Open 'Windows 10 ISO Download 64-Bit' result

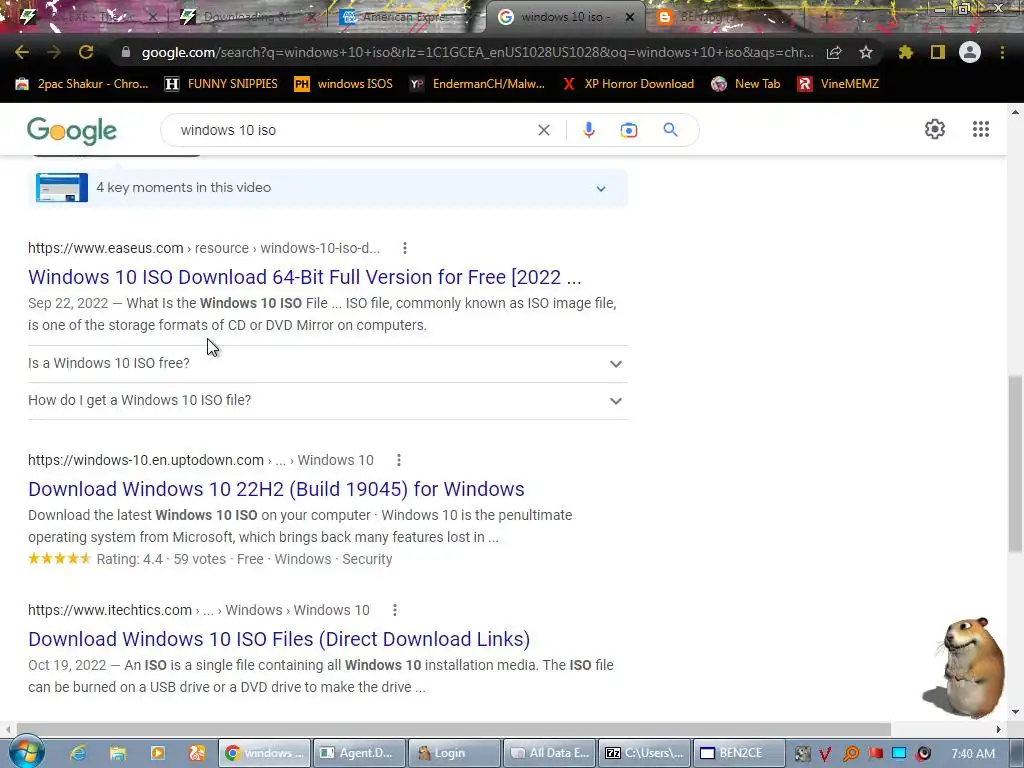tap(304, 277)
